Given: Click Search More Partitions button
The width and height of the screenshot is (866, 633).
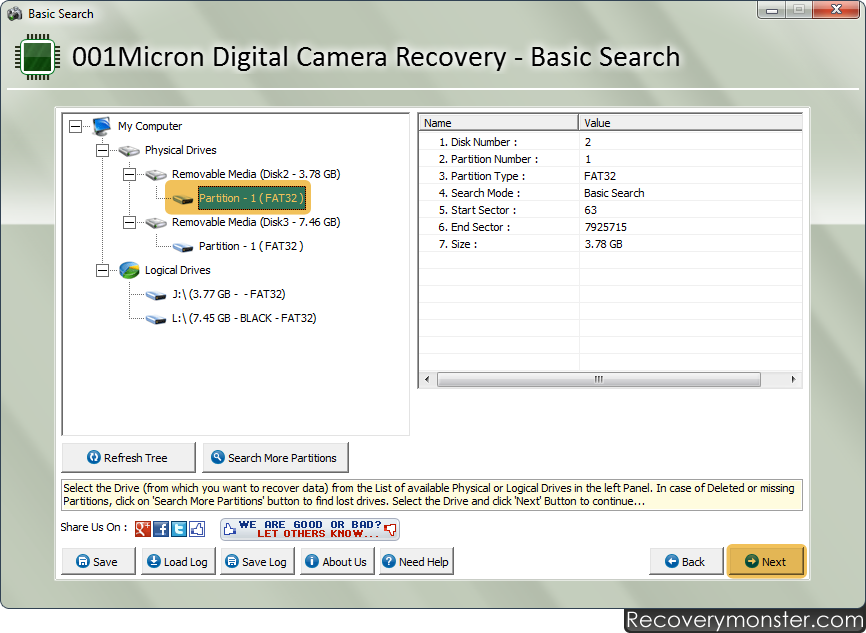Looking at the screenshot, I should [275, 457].
